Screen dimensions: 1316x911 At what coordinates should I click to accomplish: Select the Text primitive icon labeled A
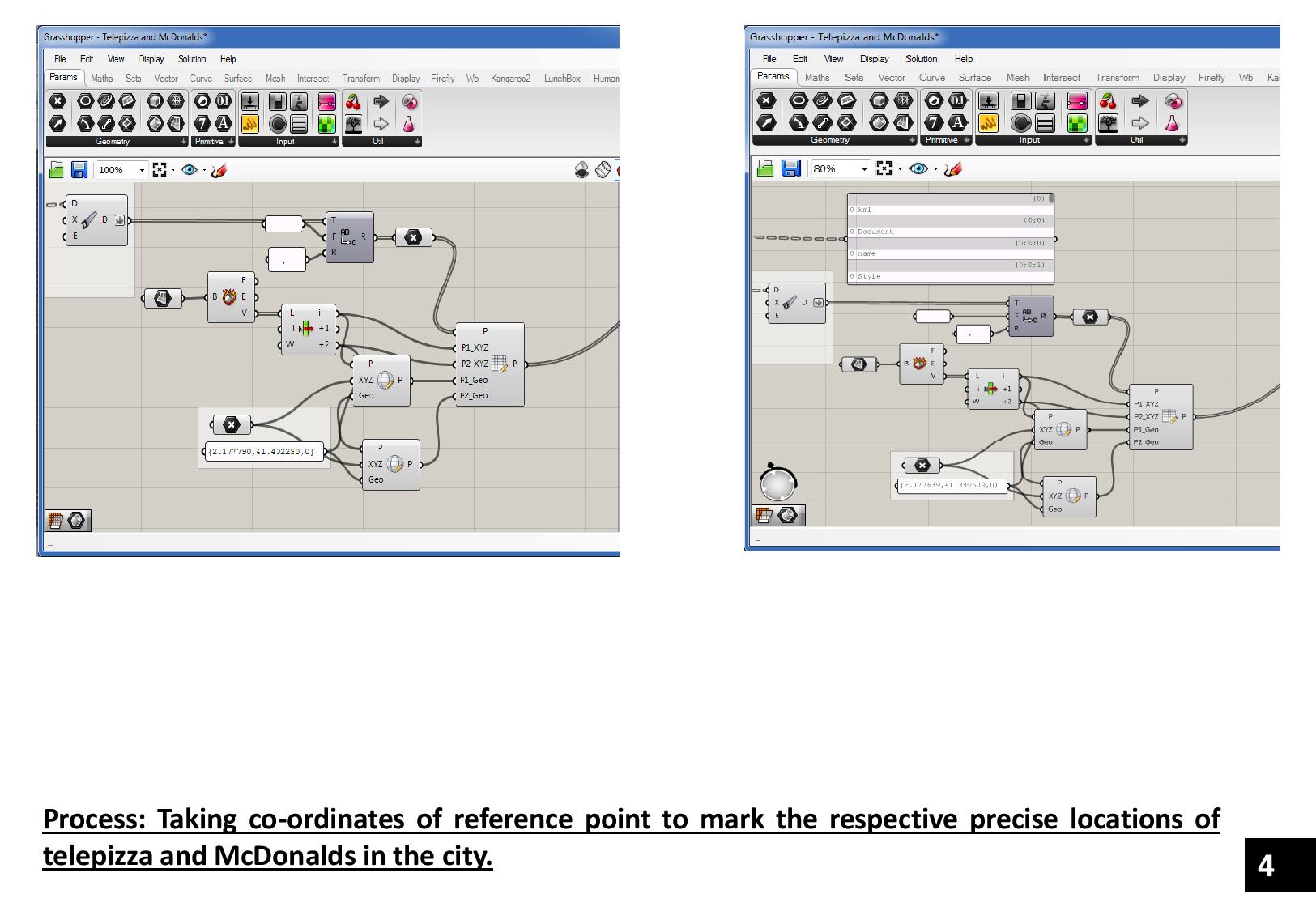(x=222, y=122)
